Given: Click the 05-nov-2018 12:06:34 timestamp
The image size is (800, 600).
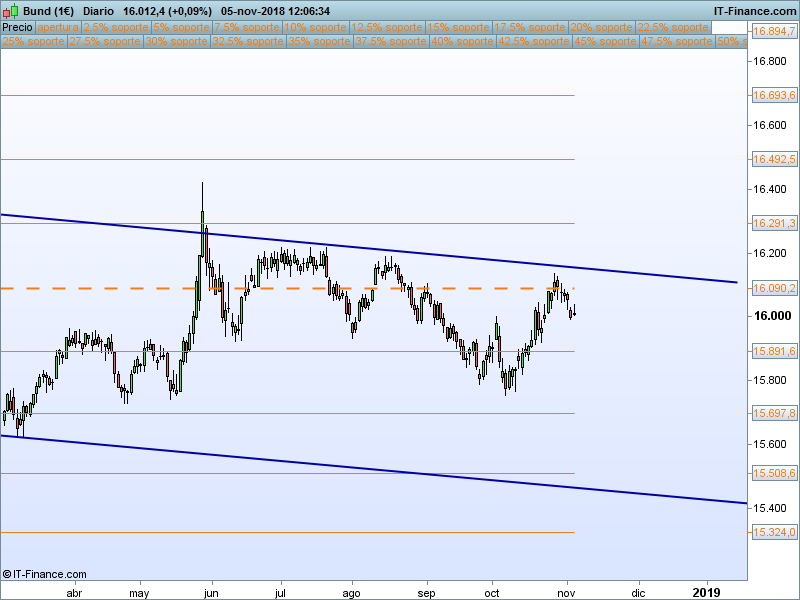Looking at the screenshot, I should coord(276,11).
